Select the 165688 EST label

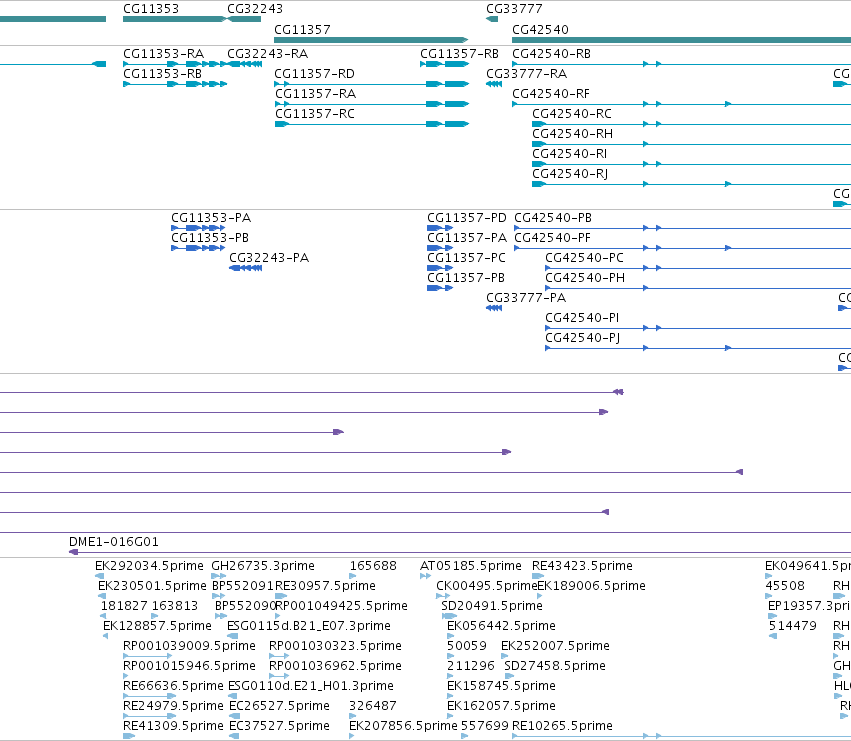pyautogui.click(x=373, y=566)
